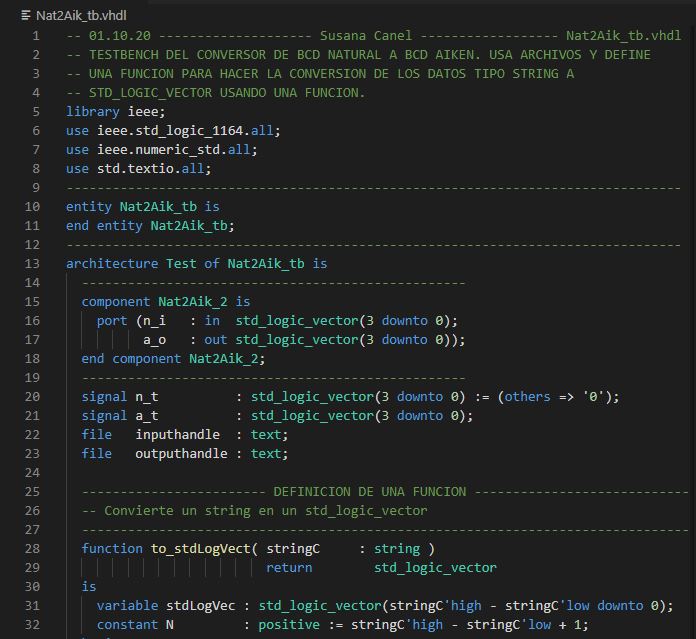Click 'return' keyword on line 29
696x639 pixels.
click(x=289, y=567)
